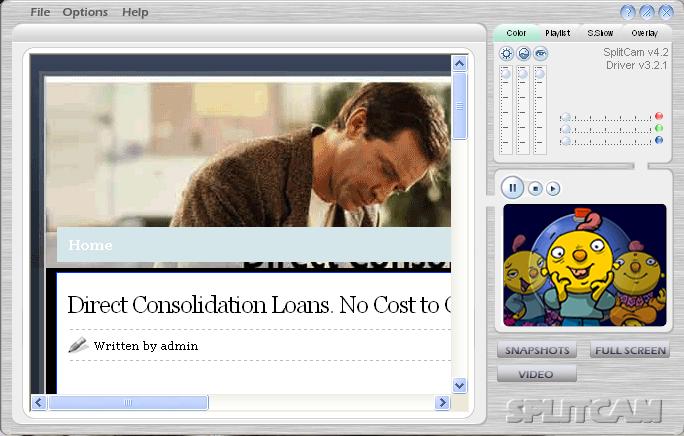Click the horizontal scrollbar thumb
This screenshot has height=436, width=684.
[x=128, y=402]
